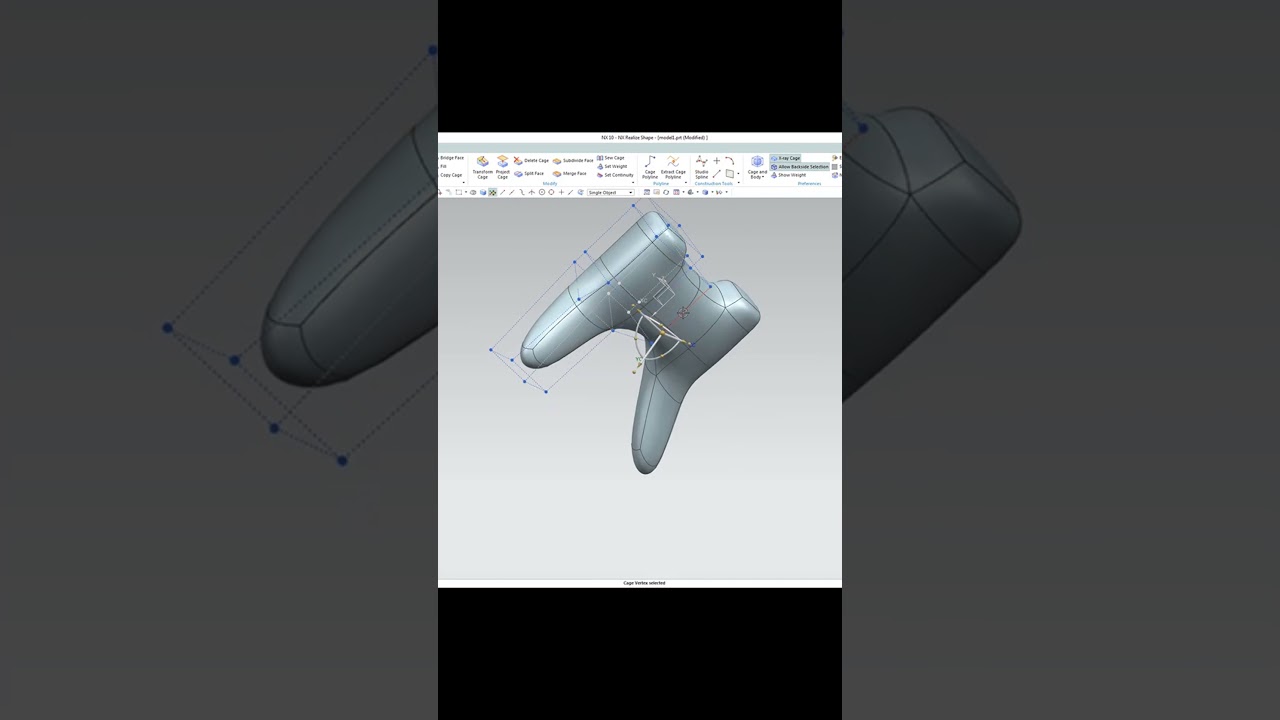This screenshot has height=720, width=1280.
Task: Click the Cage and Body display icon
Action: coord(757,161)
